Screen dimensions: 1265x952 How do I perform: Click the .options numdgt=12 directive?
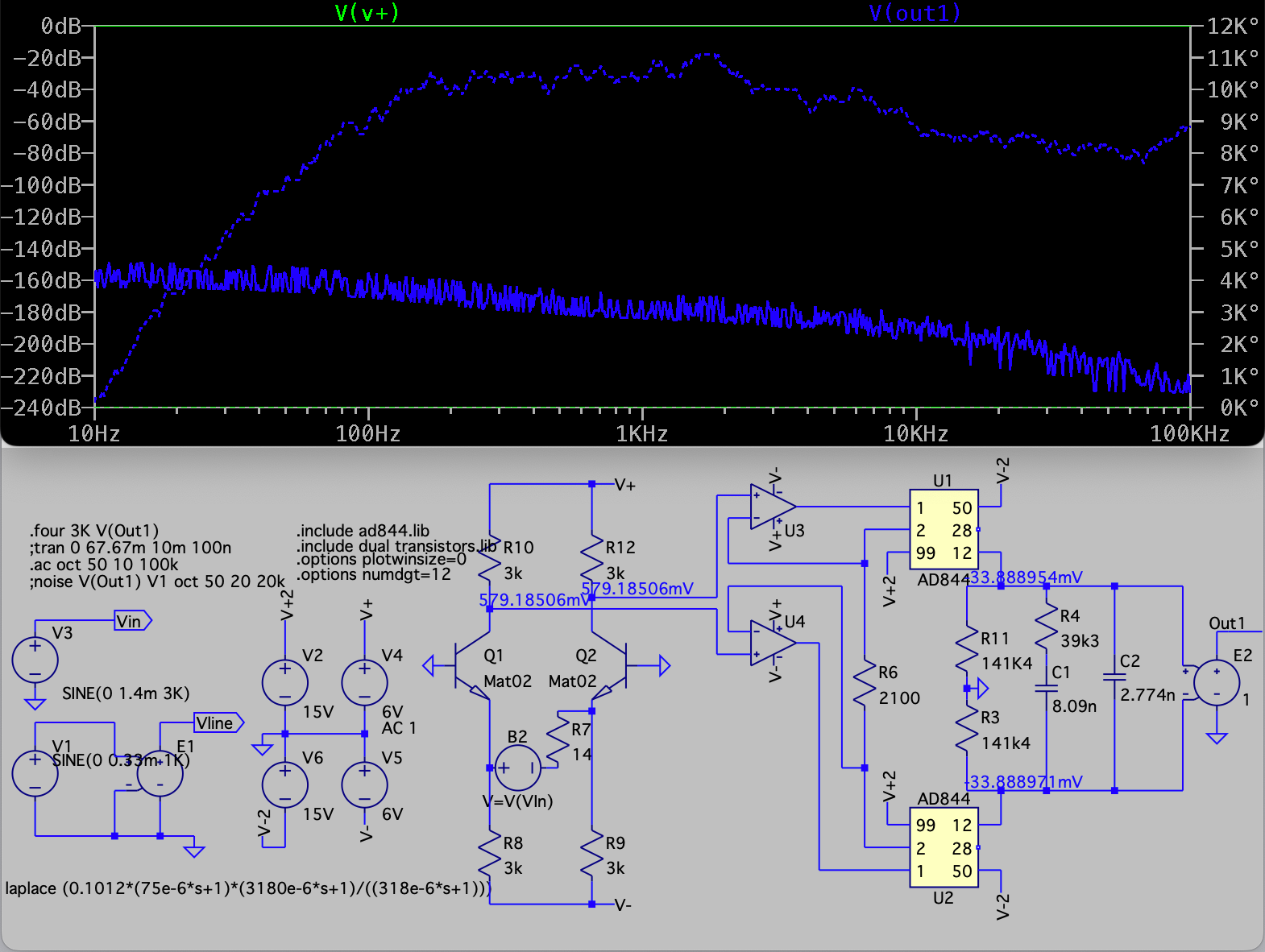pos(374,574)
